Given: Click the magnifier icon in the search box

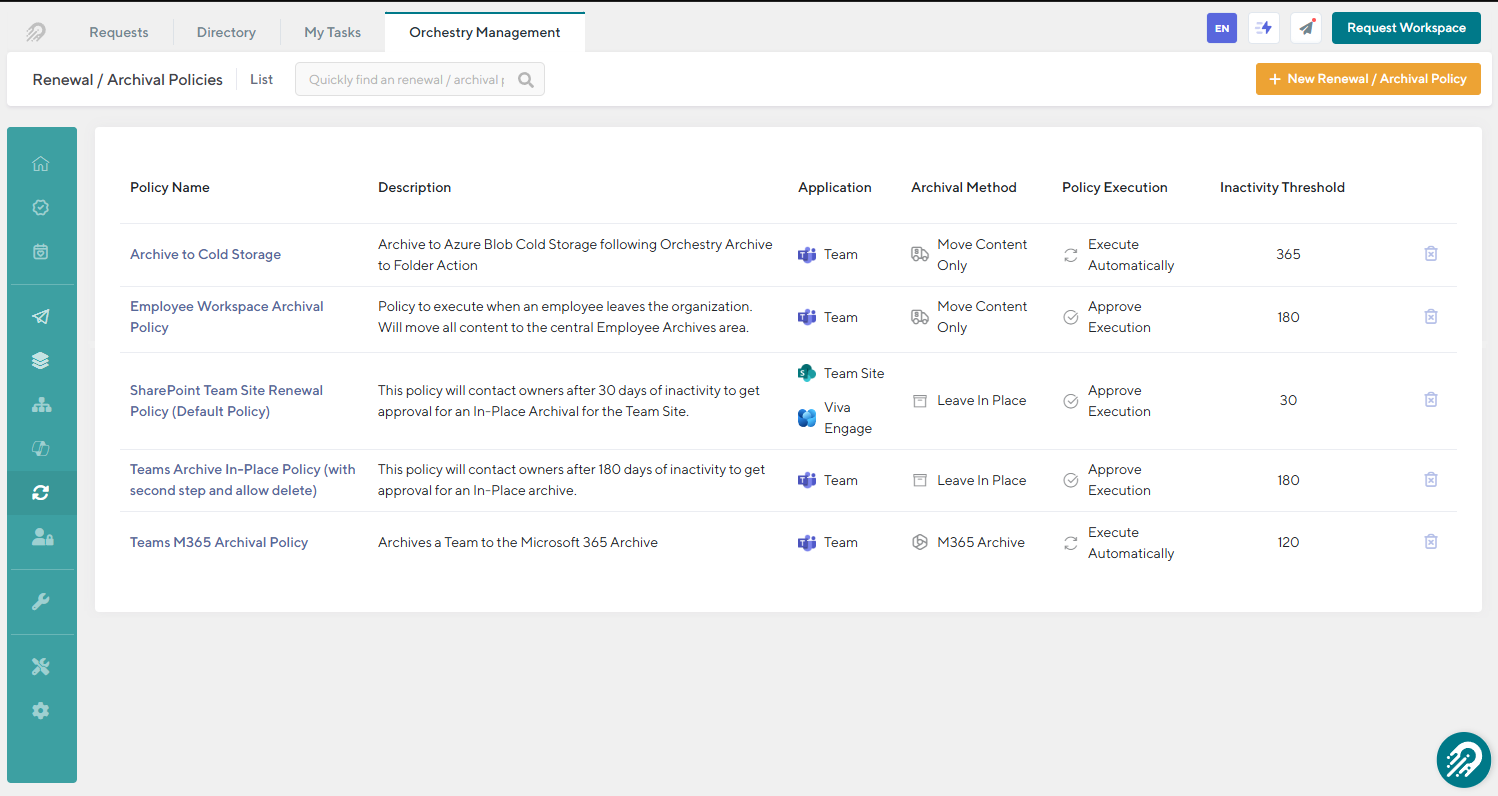Looking at the screenshot, I should (526, 80).
